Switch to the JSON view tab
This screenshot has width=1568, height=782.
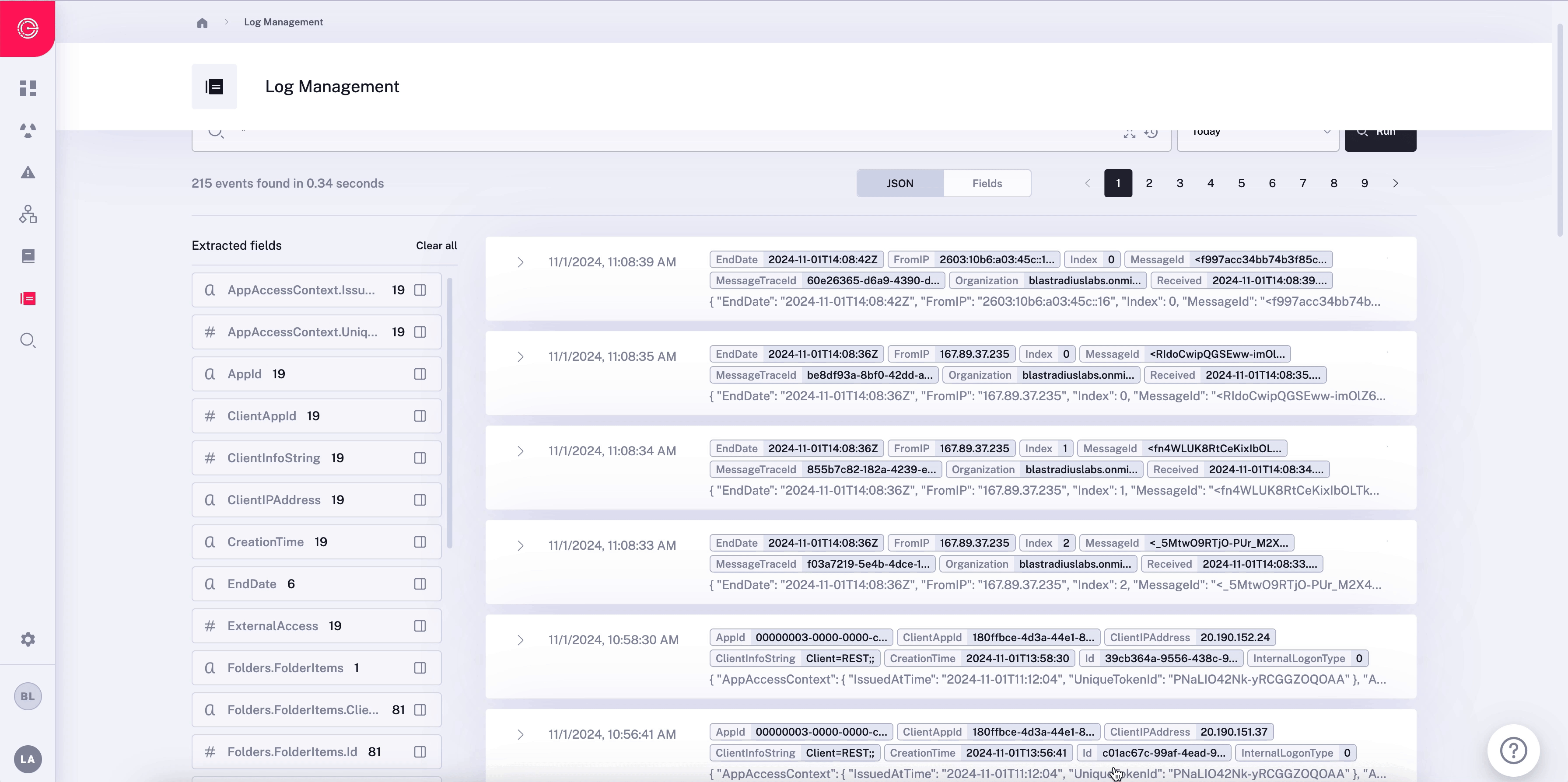coord(899,183)
